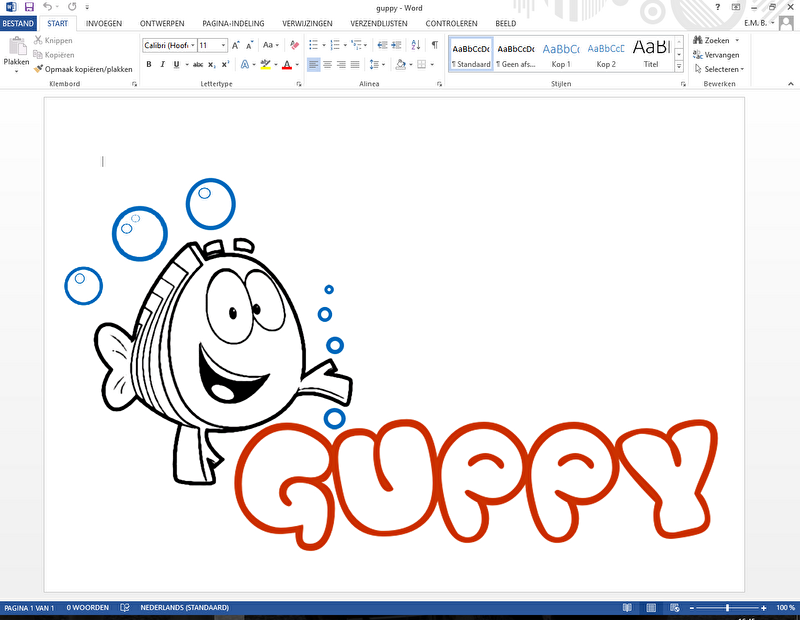Switch to the INVOEGEN tab
The width and height of the screenshot is (800, 620).
coord(104,23)
